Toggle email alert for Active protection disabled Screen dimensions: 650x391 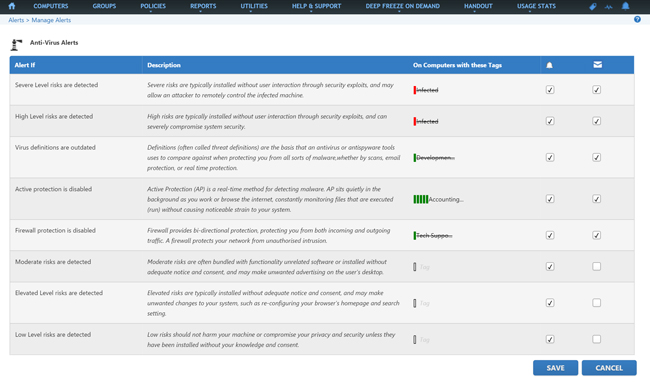pyautogui.click(x=596, y=199)
